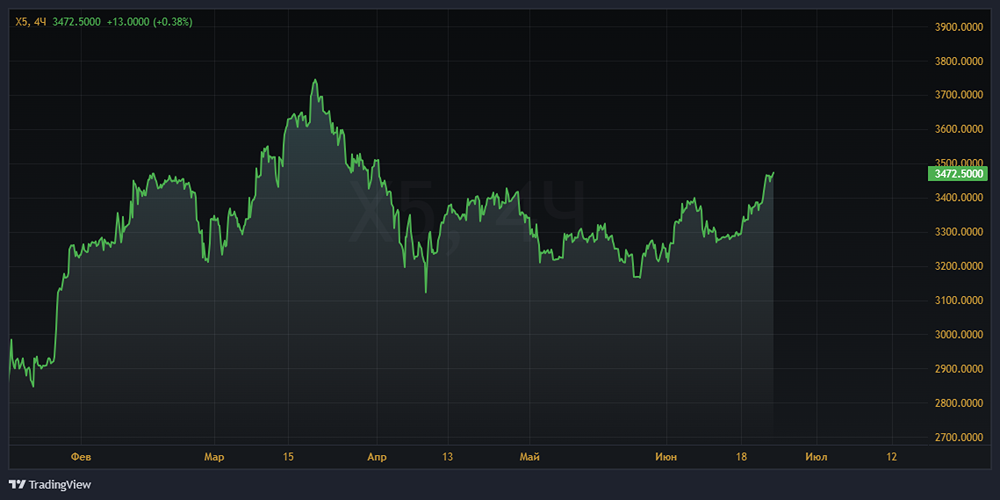Click the Май date on time axis
Viewport: 1000px width, 500px height.
(530, 457)
